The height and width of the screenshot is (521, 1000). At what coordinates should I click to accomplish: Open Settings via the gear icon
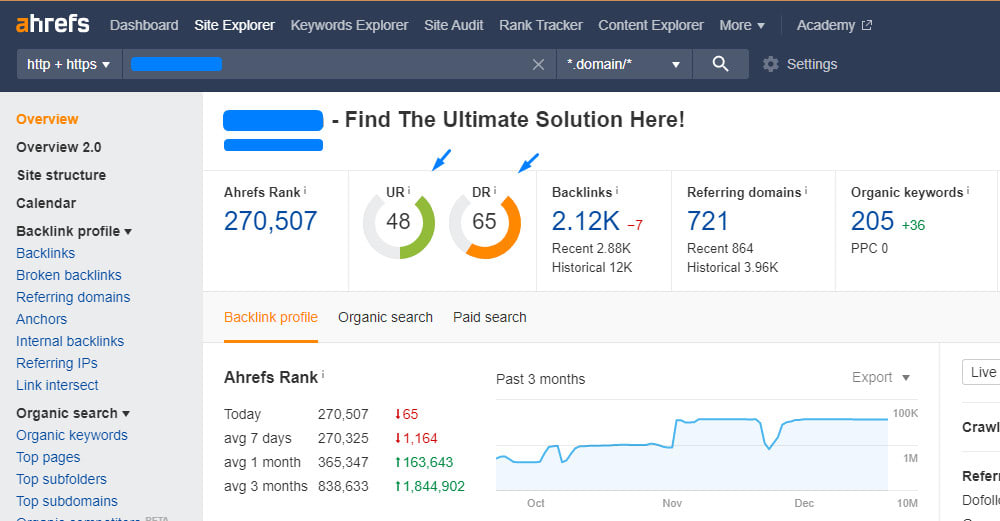[770, 64]
